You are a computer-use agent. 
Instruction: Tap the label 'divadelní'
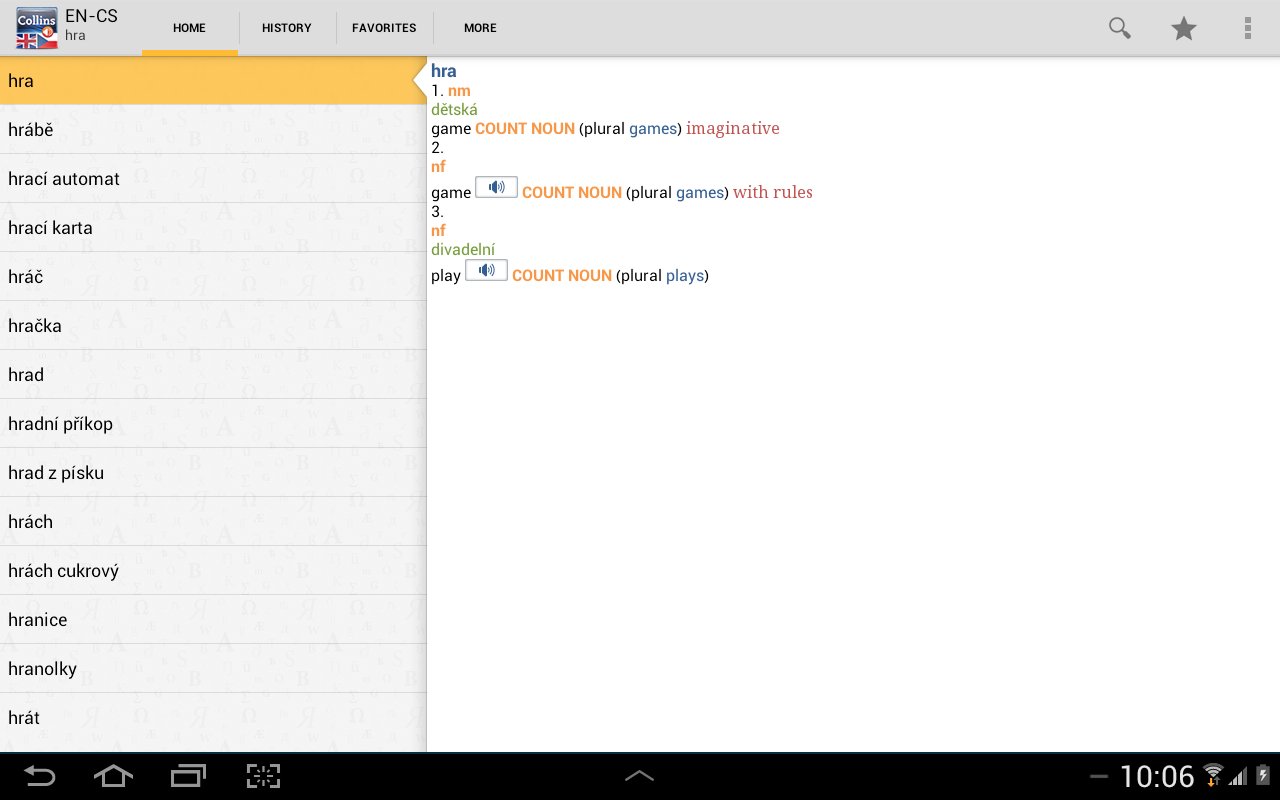pyautogui.click(x=463, y=250)
